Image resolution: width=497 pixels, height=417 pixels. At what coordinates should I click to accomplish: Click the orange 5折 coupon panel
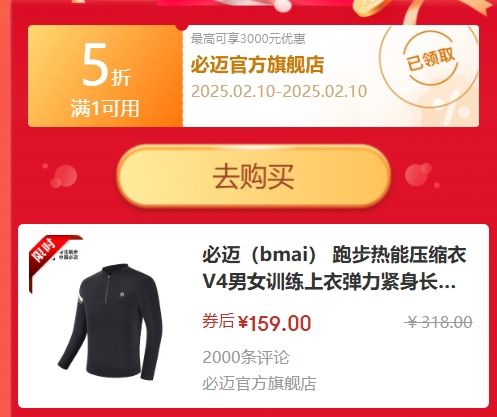coord(105,76)
